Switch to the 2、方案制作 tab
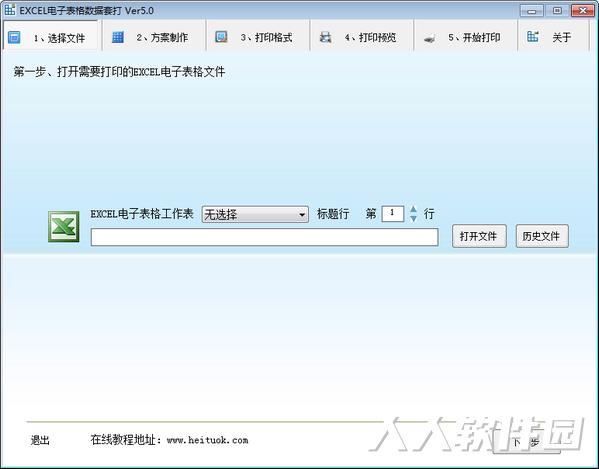This screenshot has height=469, width=599. point(154,36)
